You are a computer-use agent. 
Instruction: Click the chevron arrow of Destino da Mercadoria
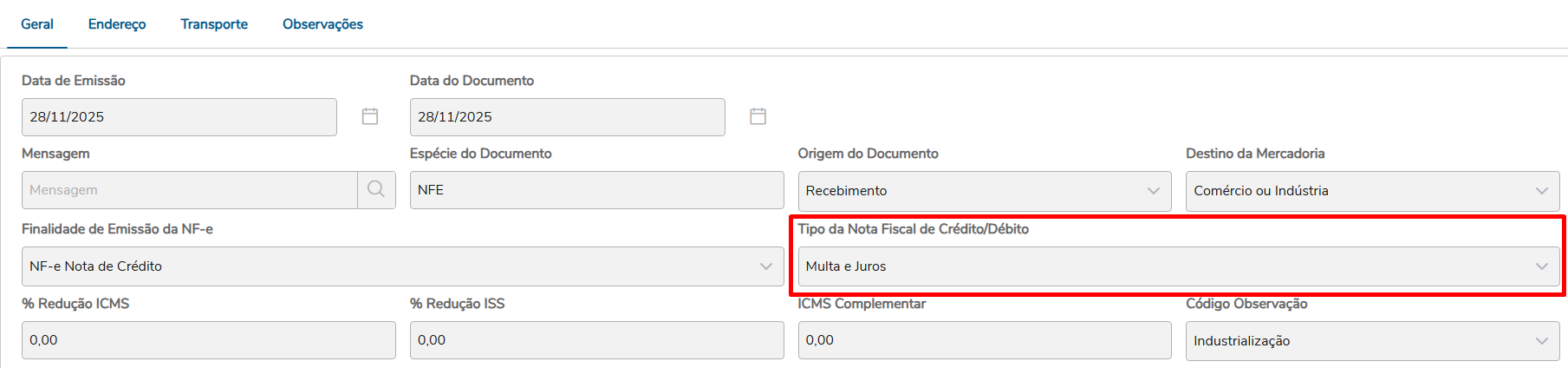1541,191
